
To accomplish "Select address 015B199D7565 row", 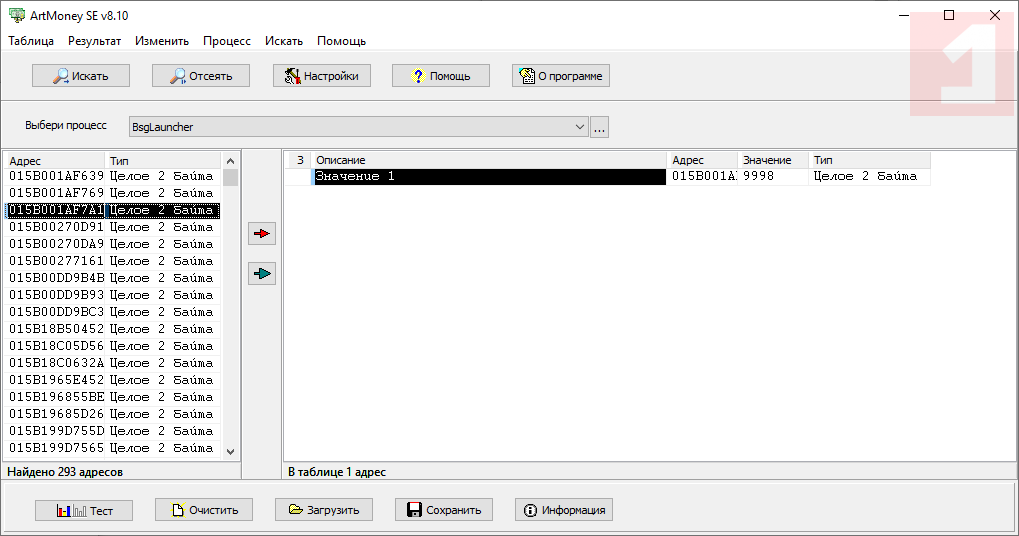I will tap(113, 448).
